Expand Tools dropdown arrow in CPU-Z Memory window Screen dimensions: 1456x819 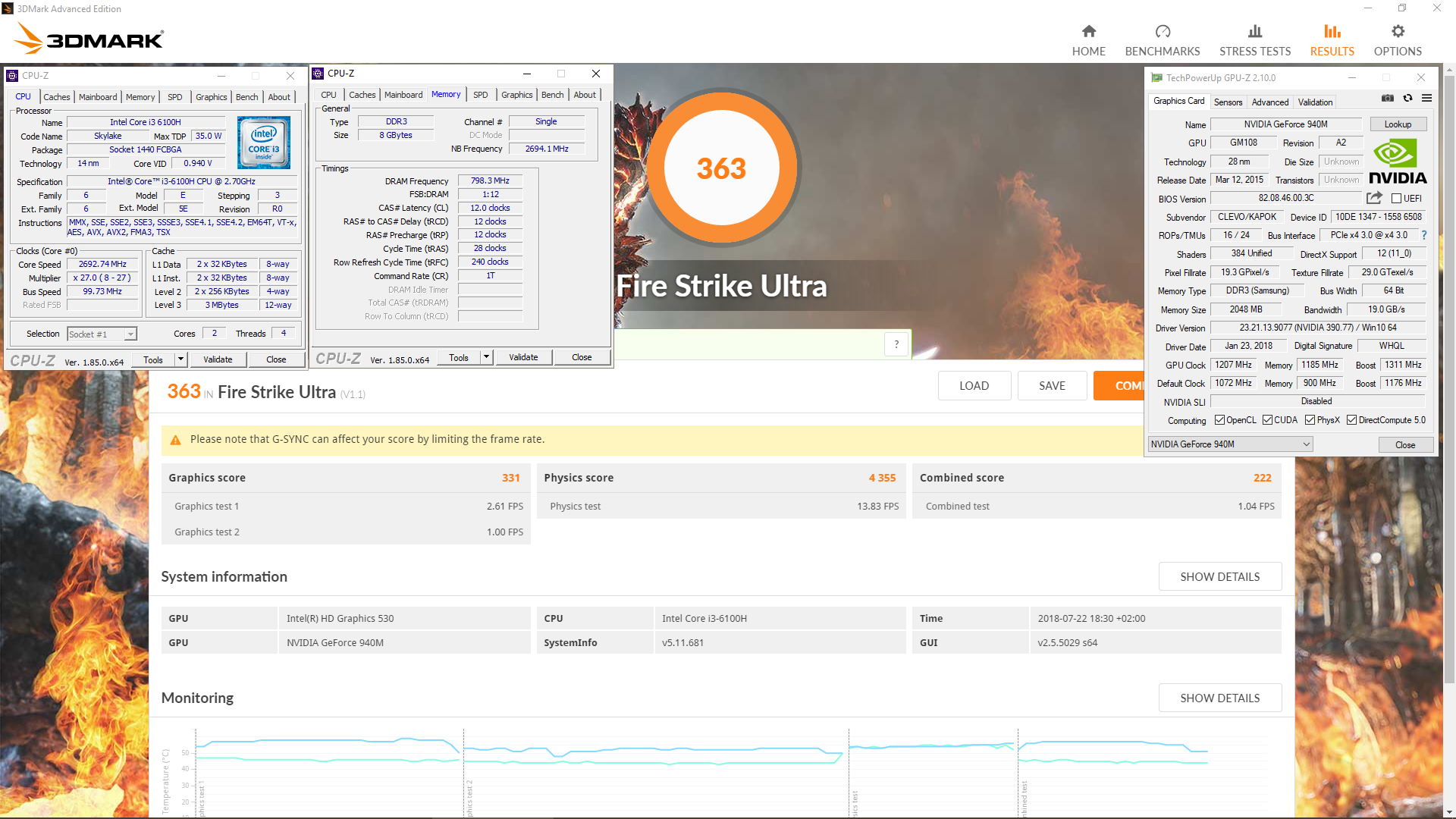[486, 357]
